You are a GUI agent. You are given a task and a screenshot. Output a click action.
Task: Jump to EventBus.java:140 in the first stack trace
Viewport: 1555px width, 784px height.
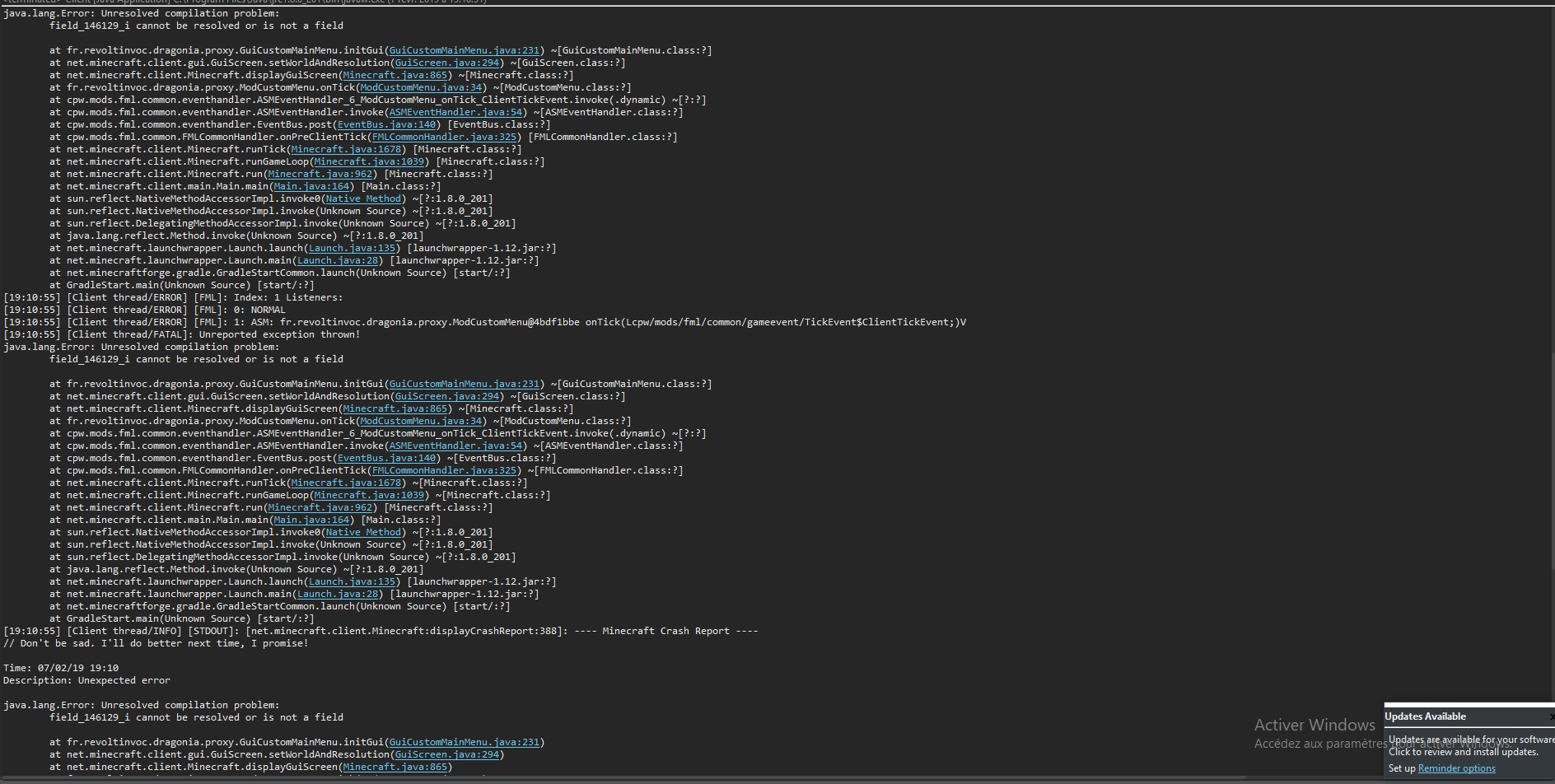click(386, 124)
